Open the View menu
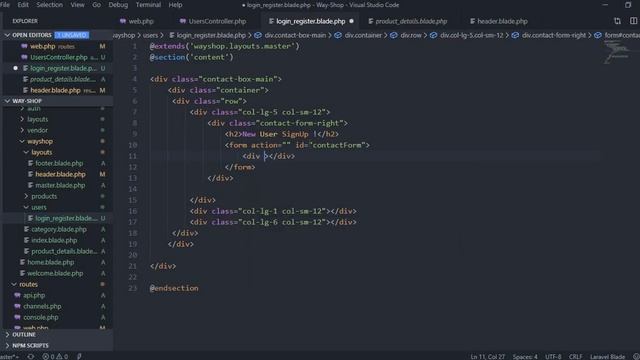640x360 pixels. (x=77, y=5)
